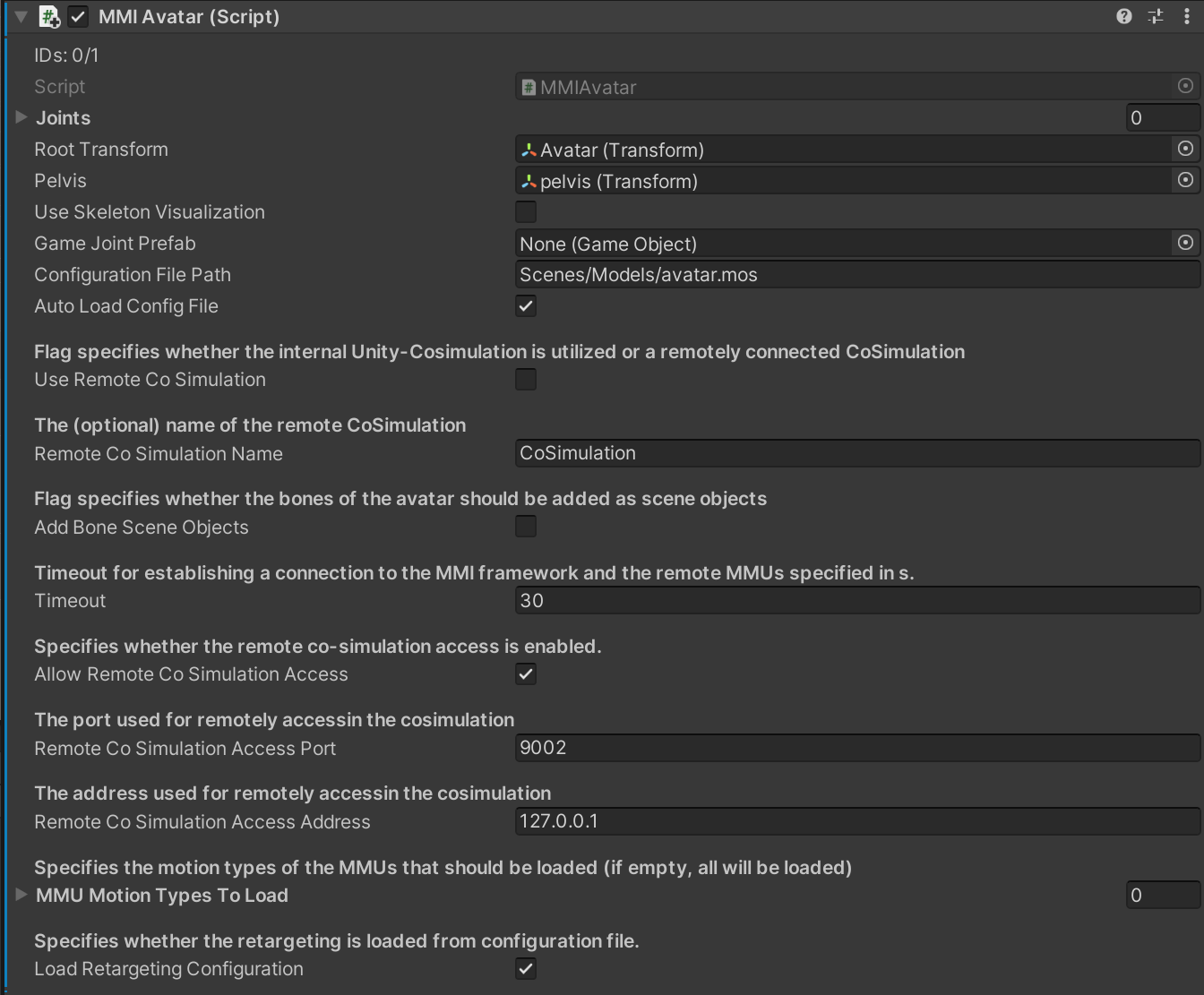Screen dimensions: 1204x995
Task: Click the Load Retargeting Configuration label
Action: tap(168, 968)
